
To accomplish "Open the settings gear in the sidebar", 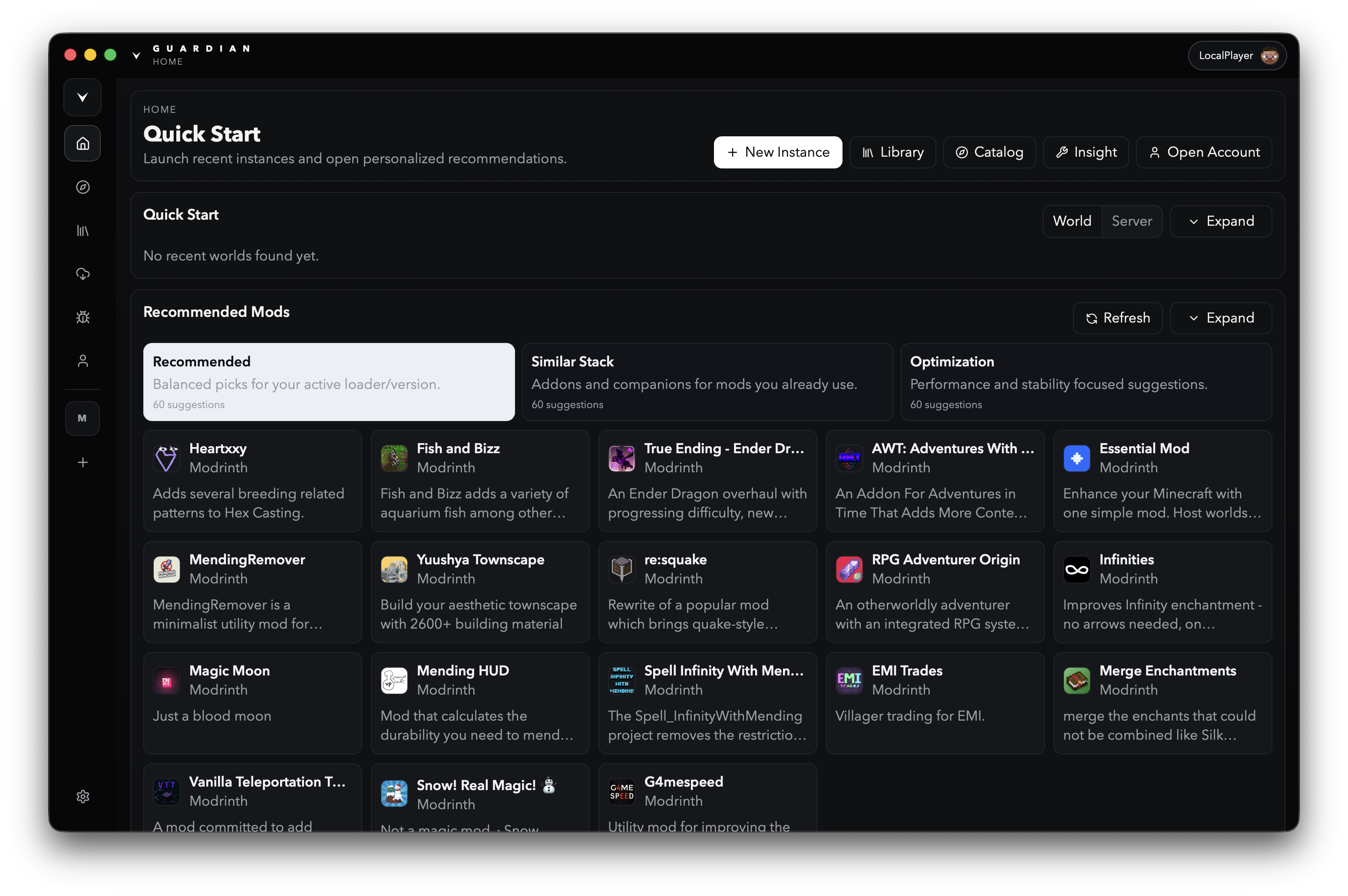I will [83, 797].
